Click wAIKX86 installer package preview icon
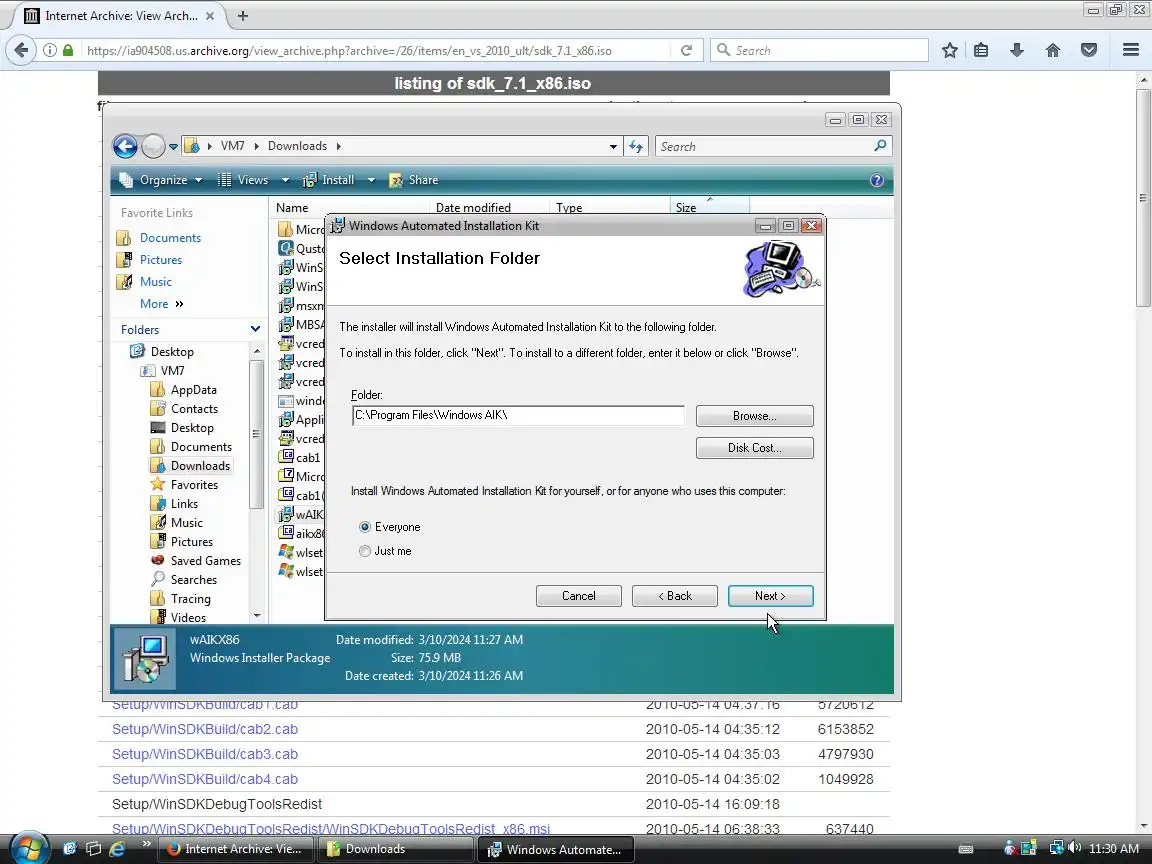This screenshot has height=864, width=1152. pyautogui.click(x=145, y=658)
